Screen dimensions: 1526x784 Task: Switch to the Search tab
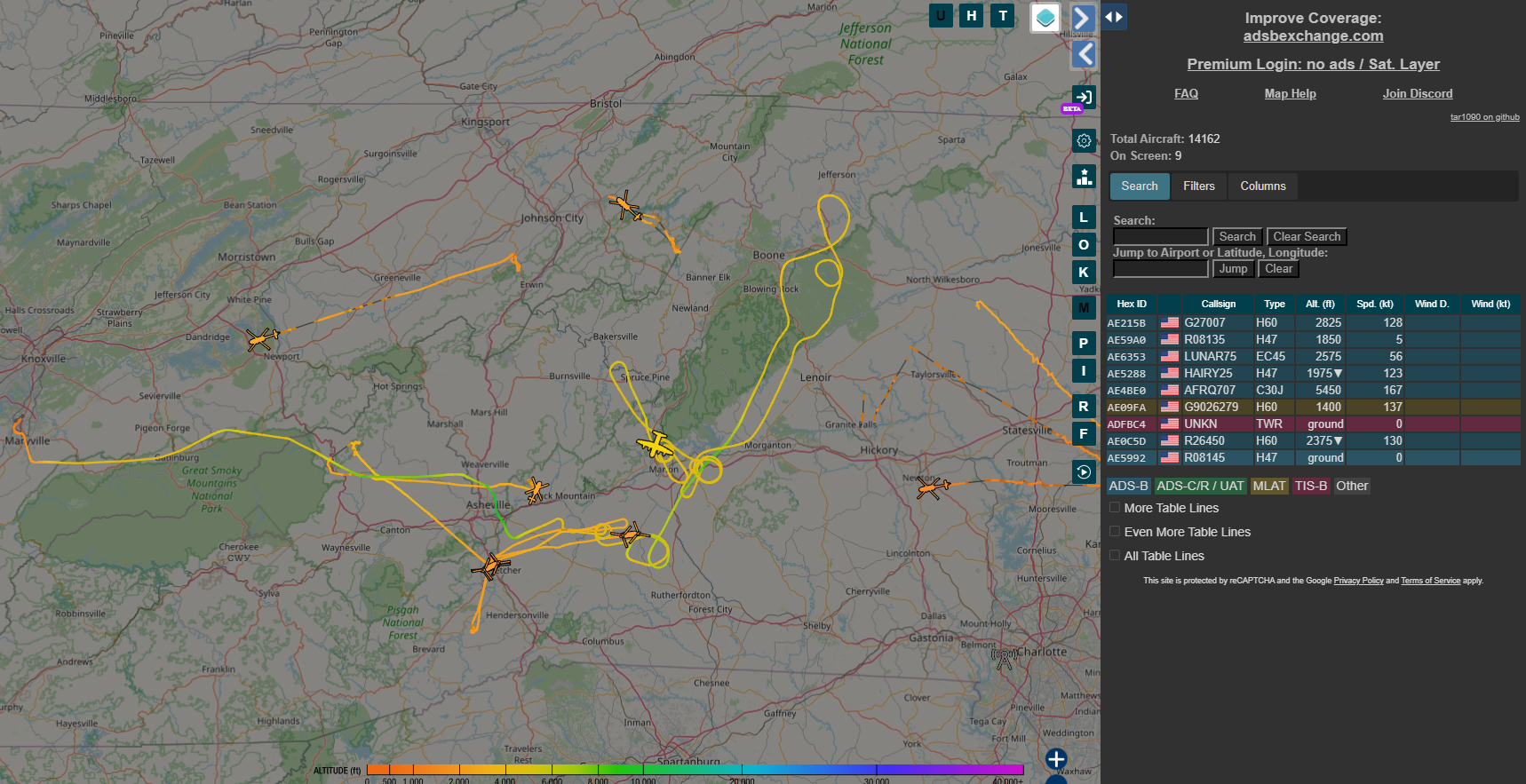tap(1140, 186)
